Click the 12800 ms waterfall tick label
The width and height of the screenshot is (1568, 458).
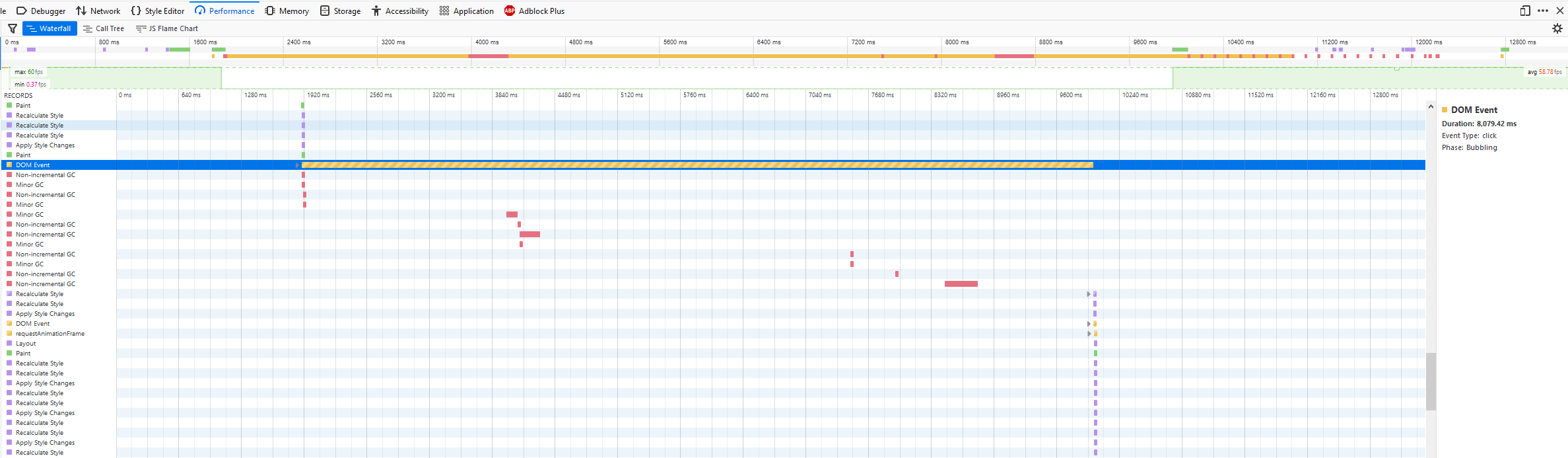pyautogui.click(x=1385, y=95)
